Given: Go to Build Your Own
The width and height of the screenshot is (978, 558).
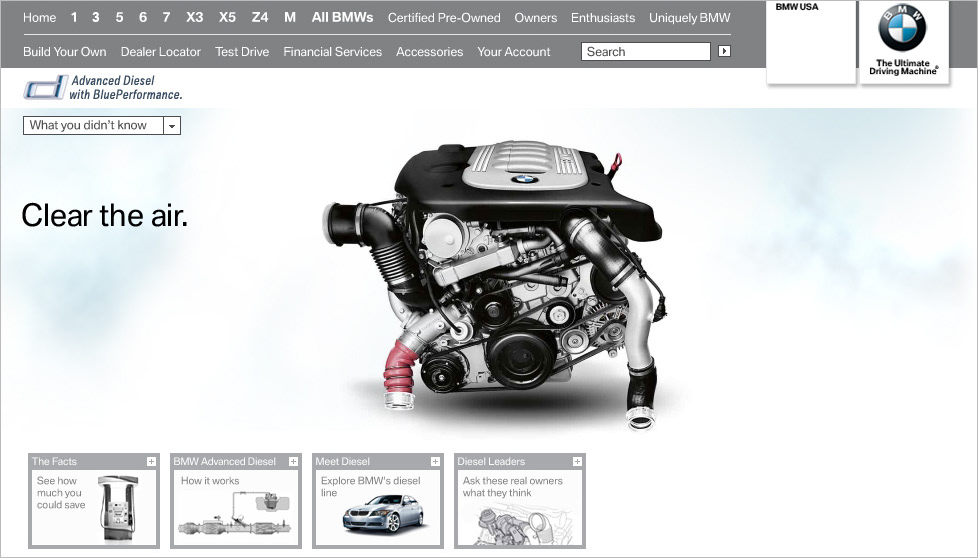Looking at the screenshot, I should pos(64,52).
